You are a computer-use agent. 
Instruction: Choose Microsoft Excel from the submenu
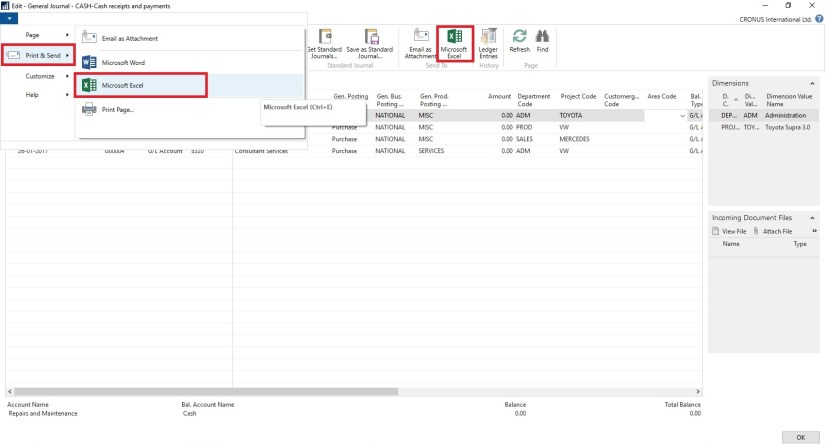(x=123, y=86)
